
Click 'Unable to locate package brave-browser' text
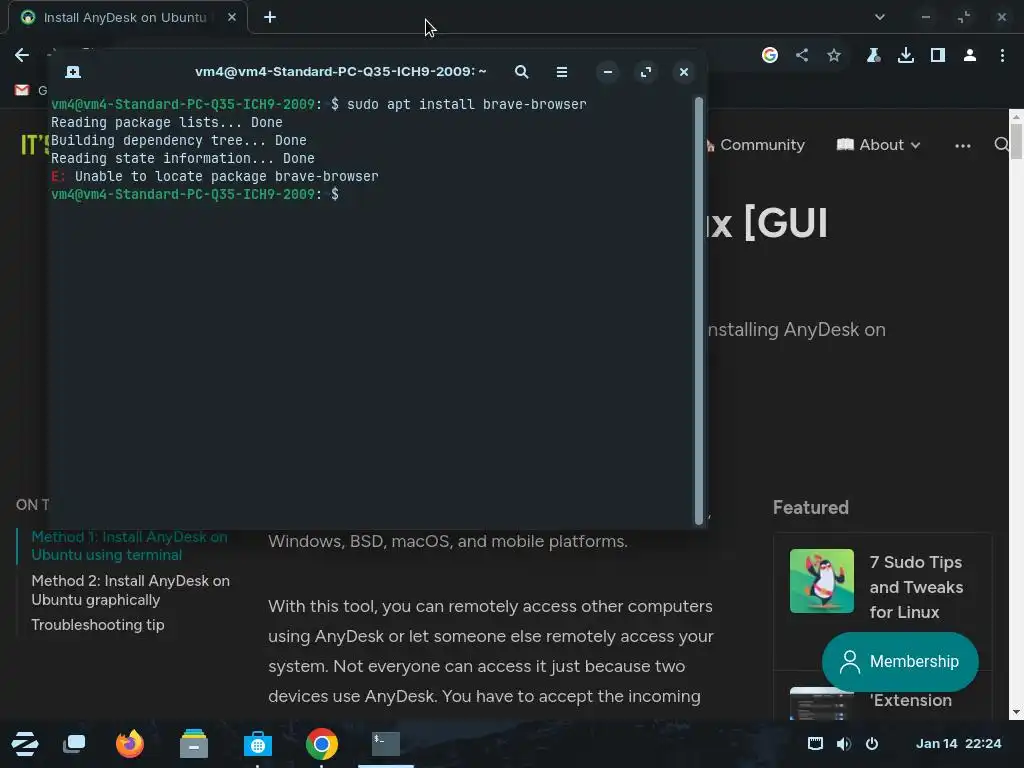click(227, 176)
